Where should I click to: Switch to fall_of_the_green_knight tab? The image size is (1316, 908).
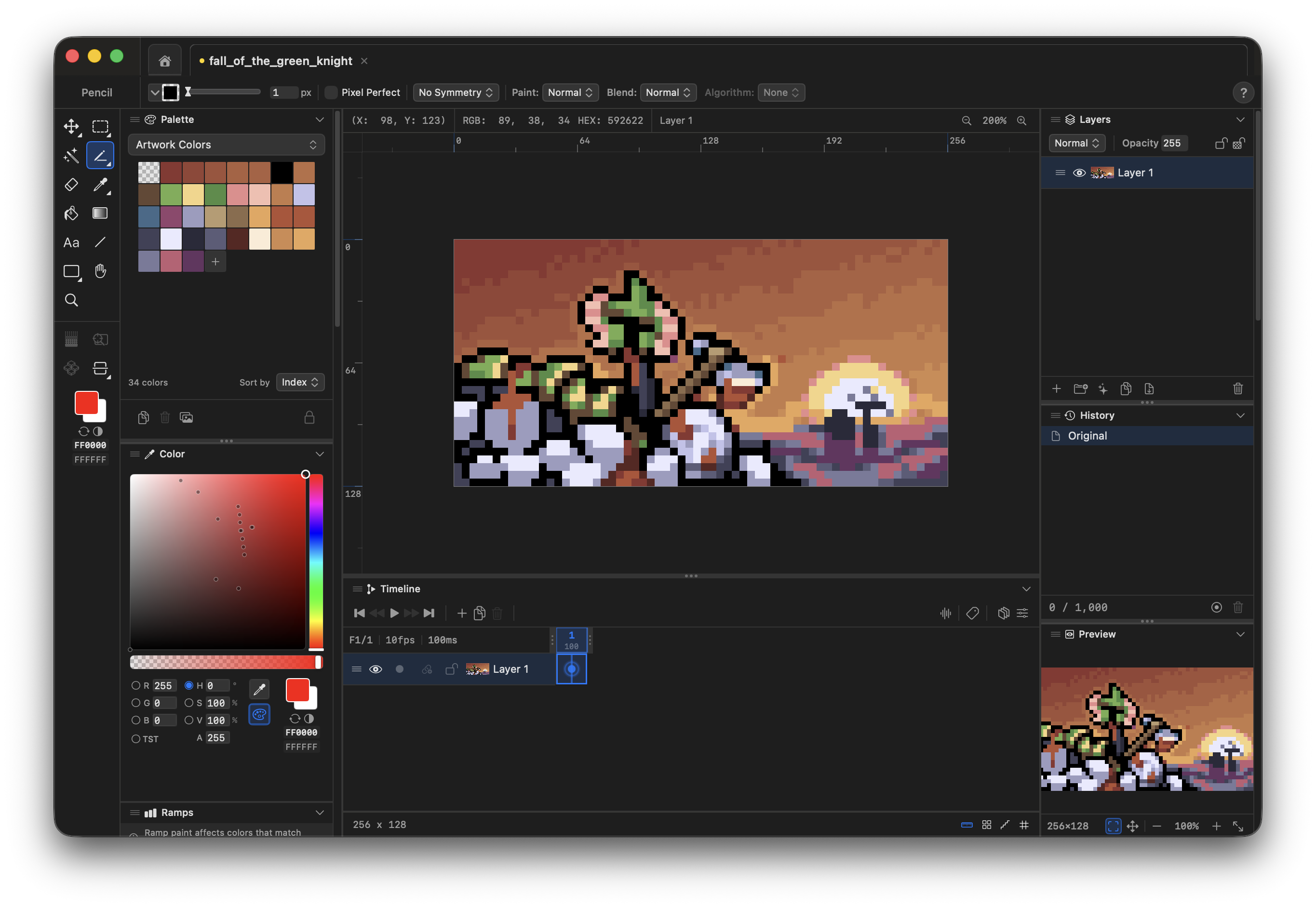pyautogui.click(x=280, y=61)
